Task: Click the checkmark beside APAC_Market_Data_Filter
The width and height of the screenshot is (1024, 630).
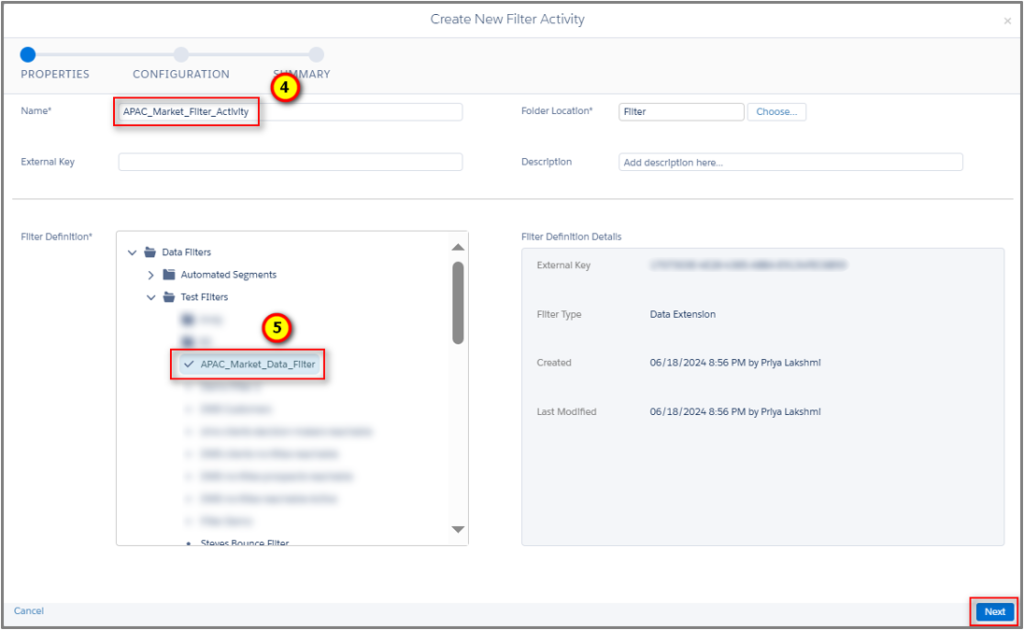Action: (189, 364)
